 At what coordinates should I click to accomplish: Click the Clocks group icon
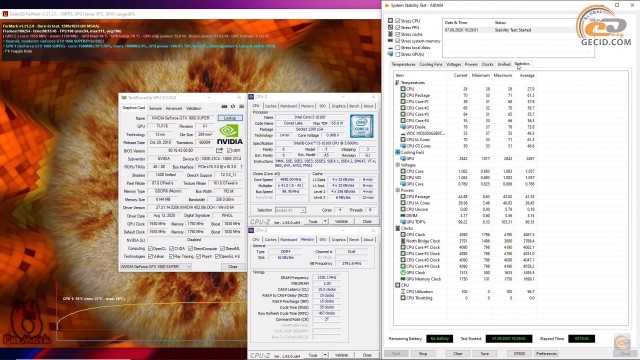coord(397,229)
